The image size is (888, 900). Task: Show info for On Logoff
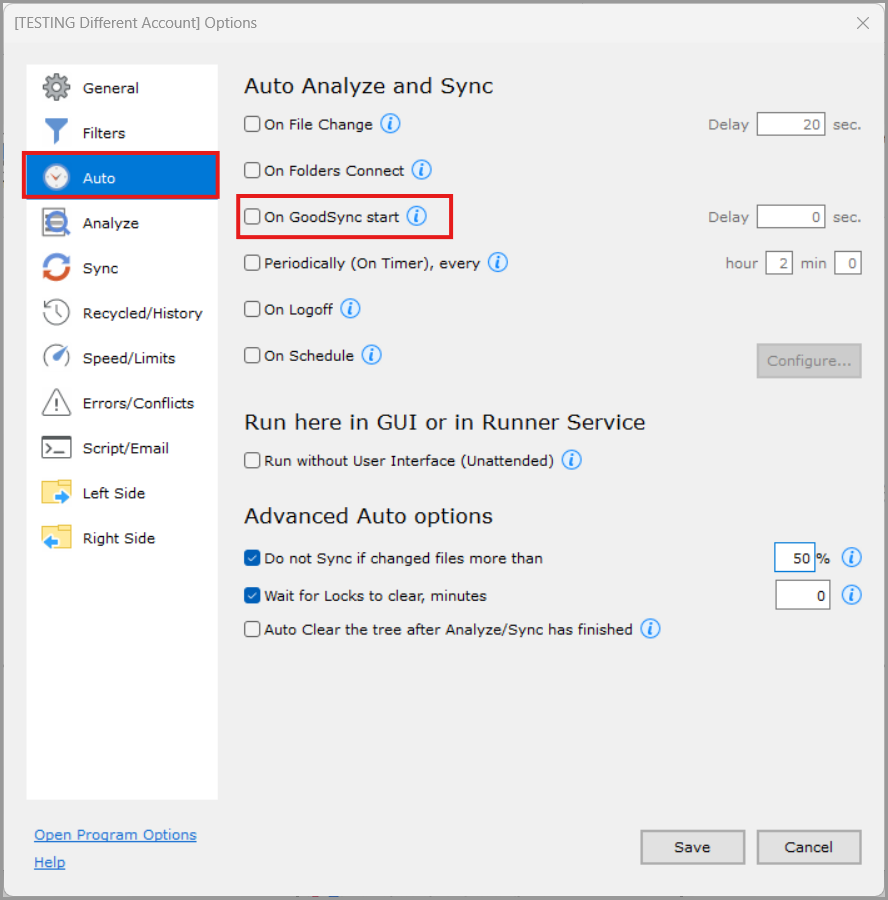coord(350,309)
